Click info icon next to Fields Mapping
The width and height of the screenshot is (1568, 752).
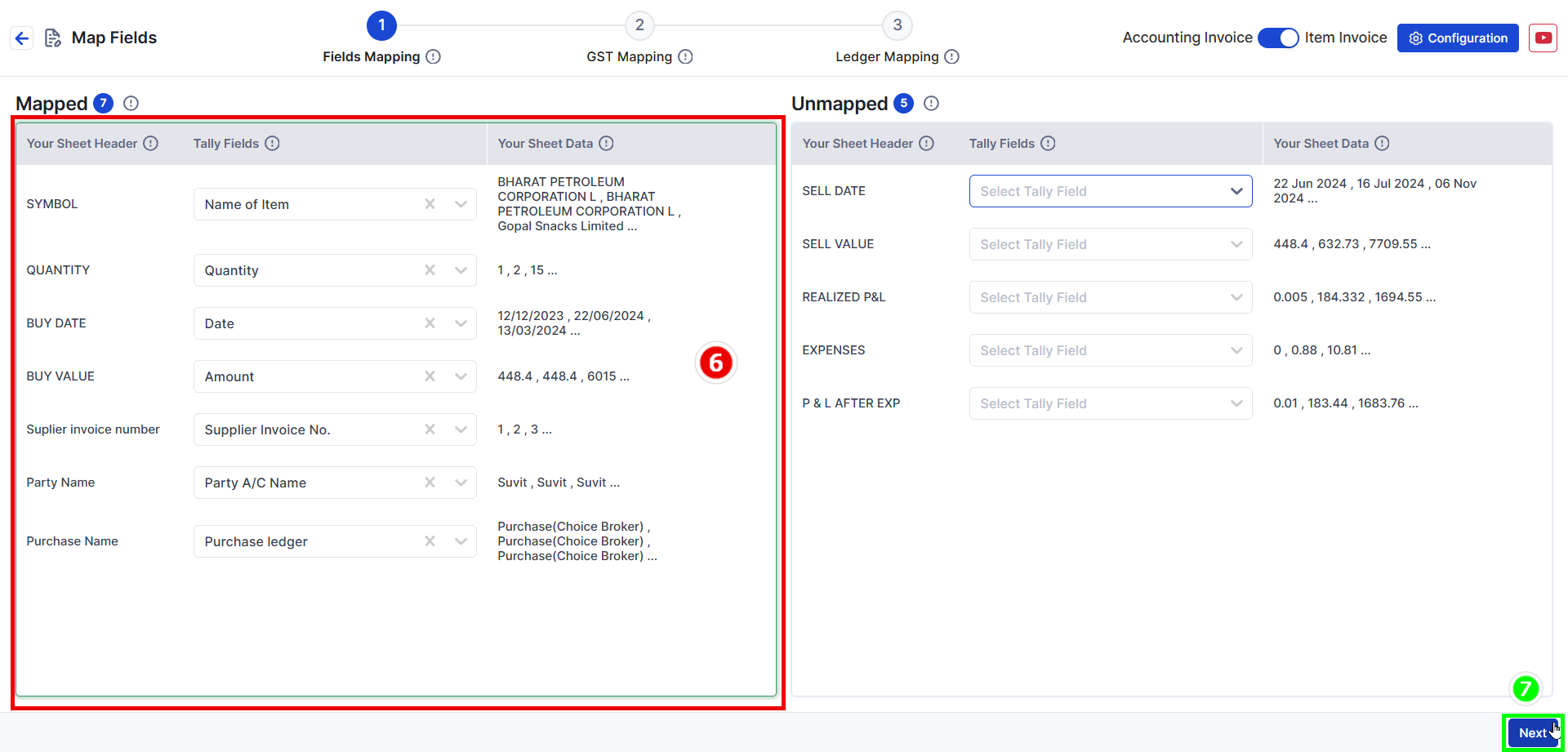tap(434, 56)
